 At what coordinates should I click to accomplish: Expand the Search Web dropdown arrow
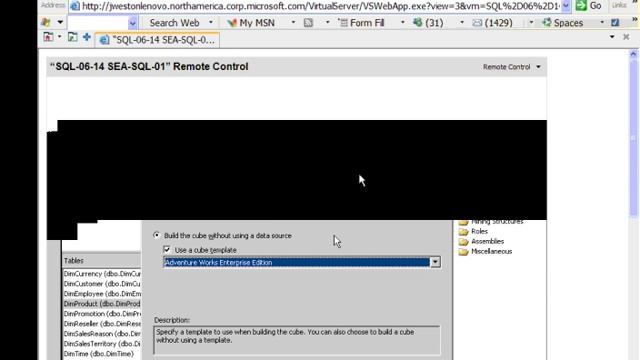tap(211, 23)
